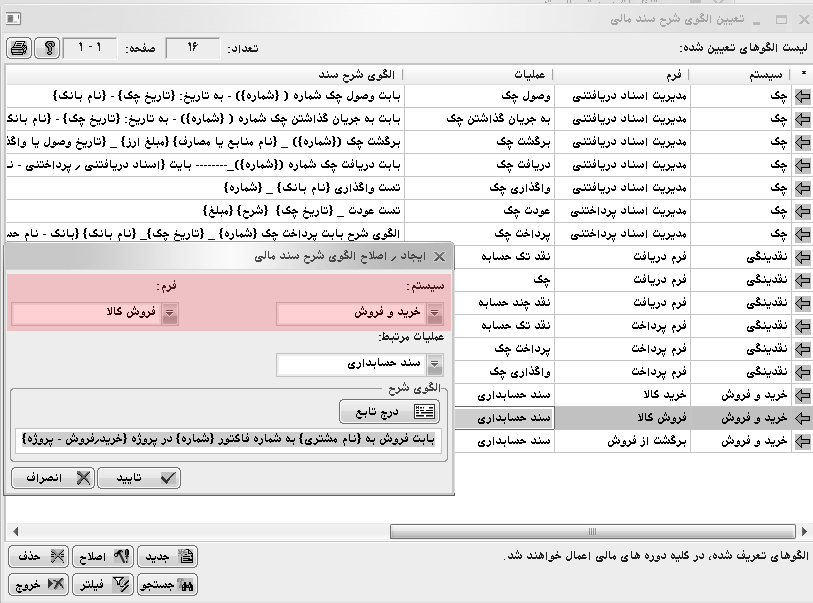Click the arrow icon on the برگشت از فروش row
The height and width of the screenshot is (603, 813).
(x=801, y=440)
